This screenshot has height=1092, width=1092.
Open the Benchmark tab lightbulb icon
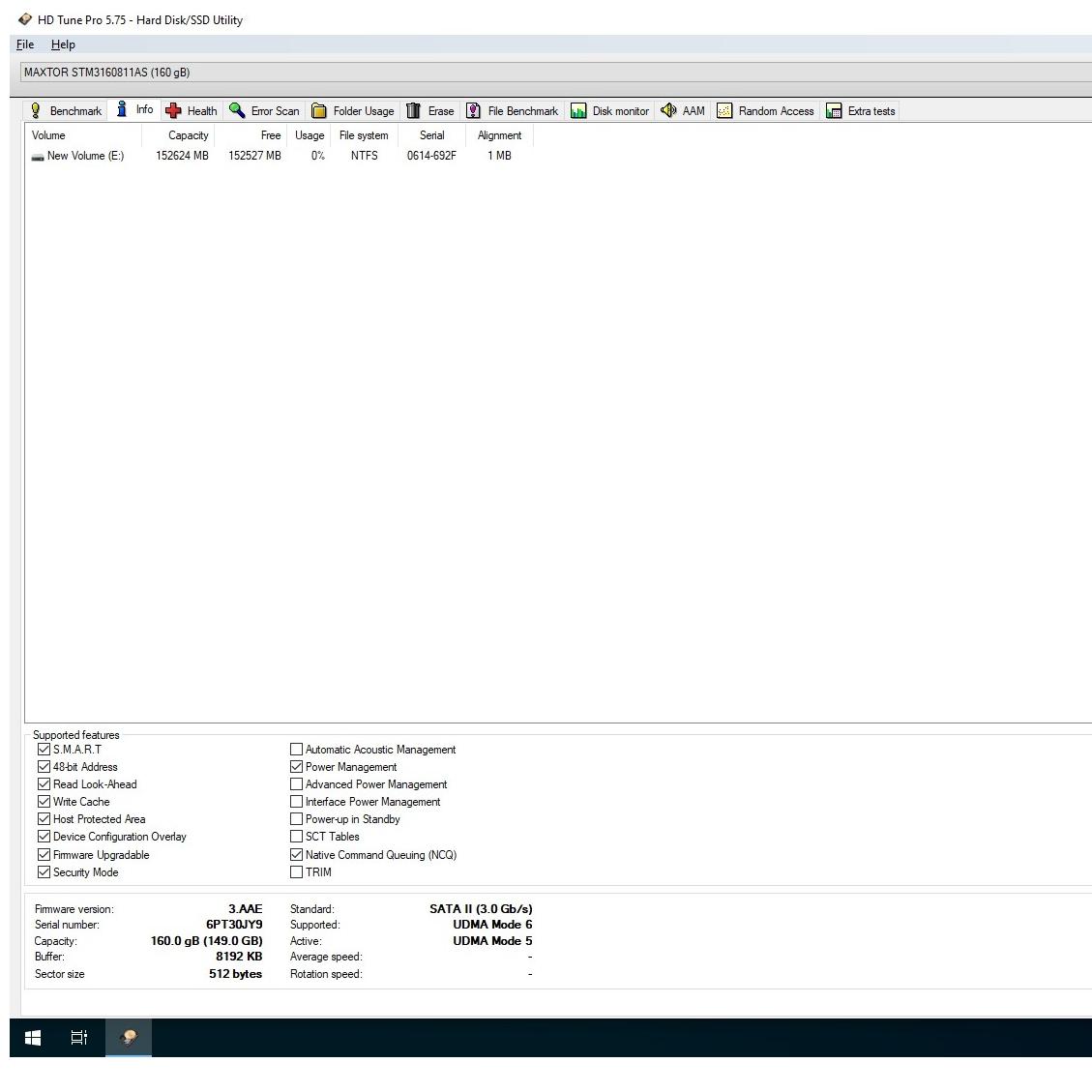pos(36,110)
